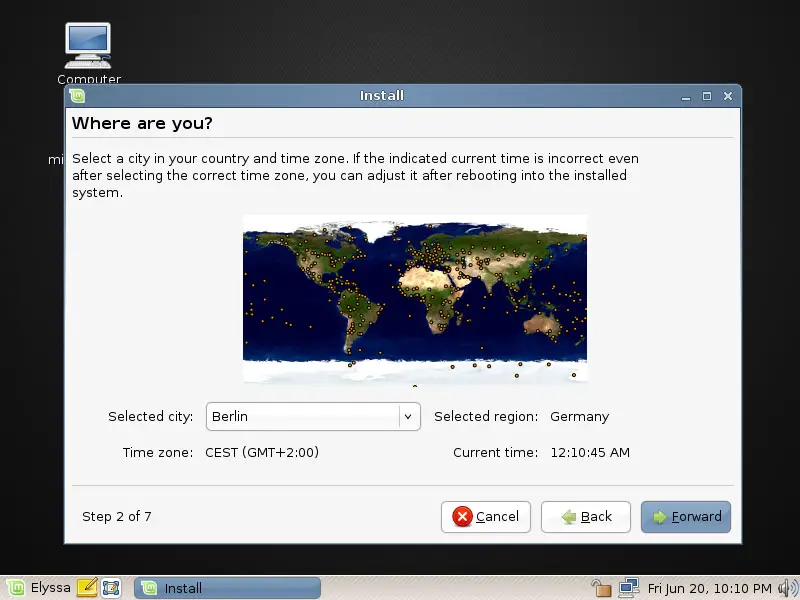800x600 pixels.
Task: Click the Germany region value
Action: [x=580, y=417]
